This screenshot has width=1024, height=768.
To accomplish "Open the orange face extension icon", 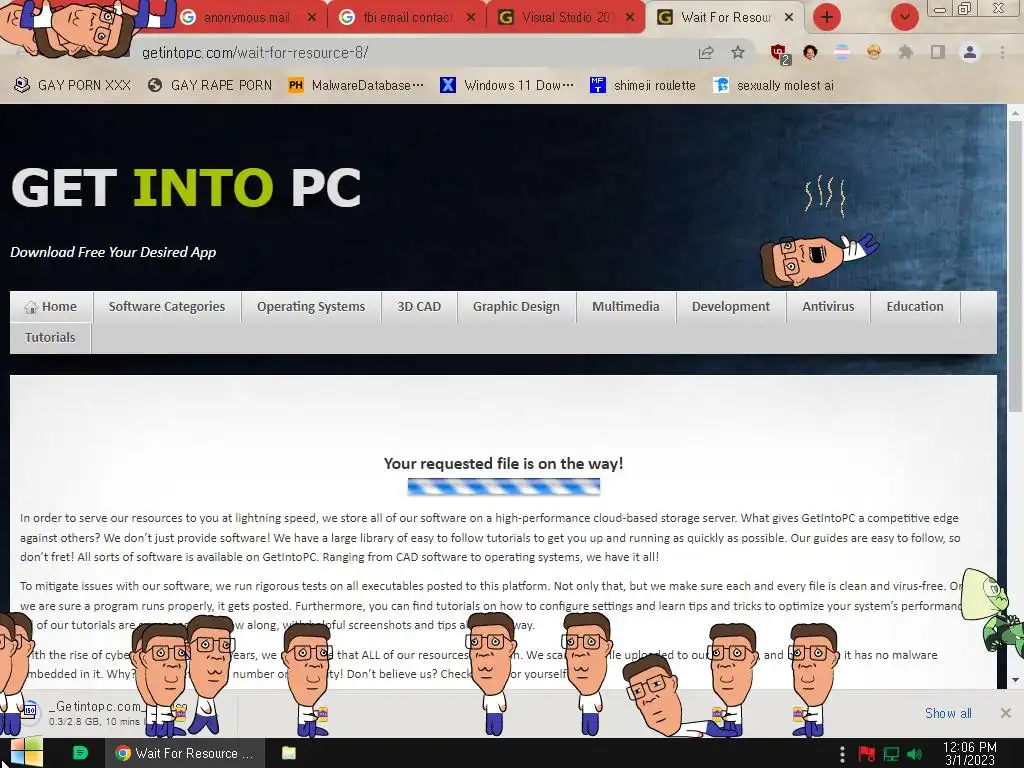I will 874,52.
